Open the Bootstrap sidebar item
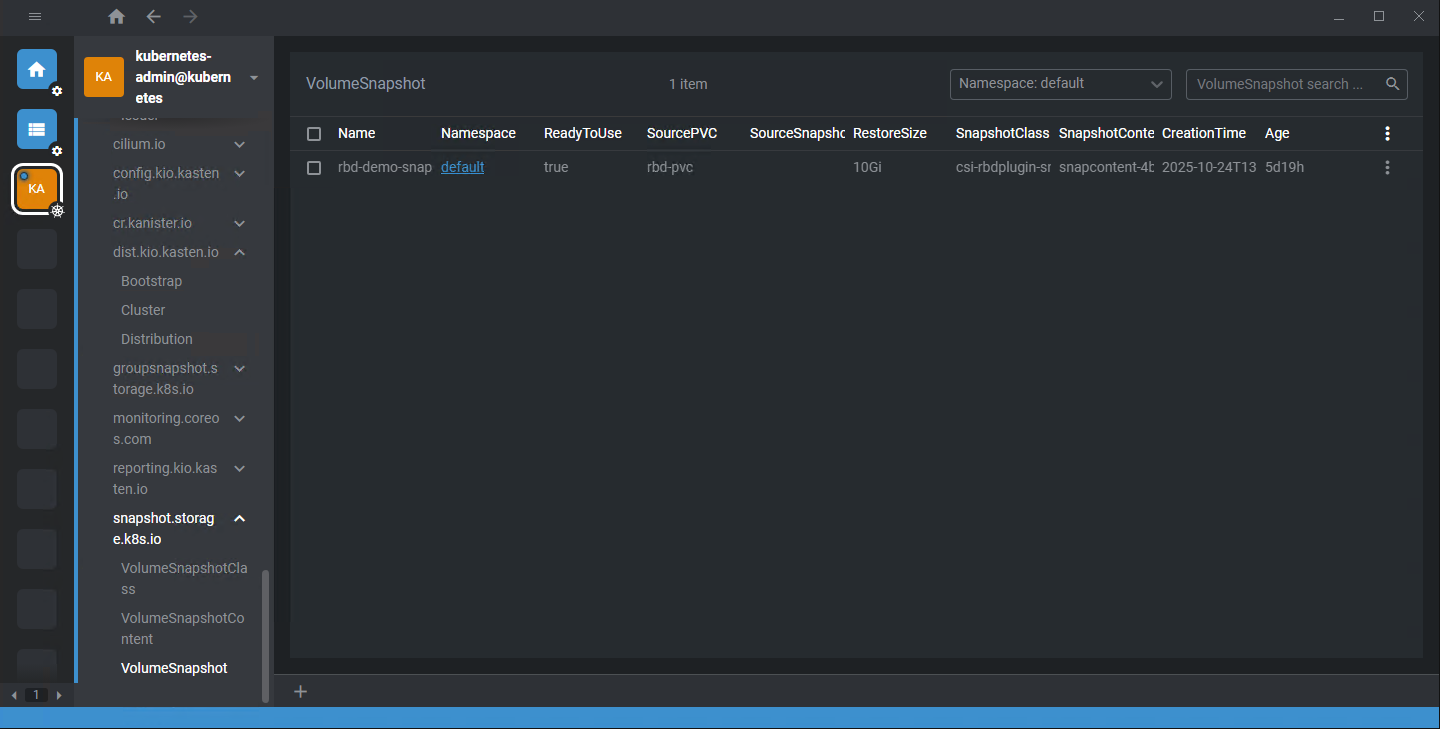This screenshot has height=729, width=1440. (151, 281)
